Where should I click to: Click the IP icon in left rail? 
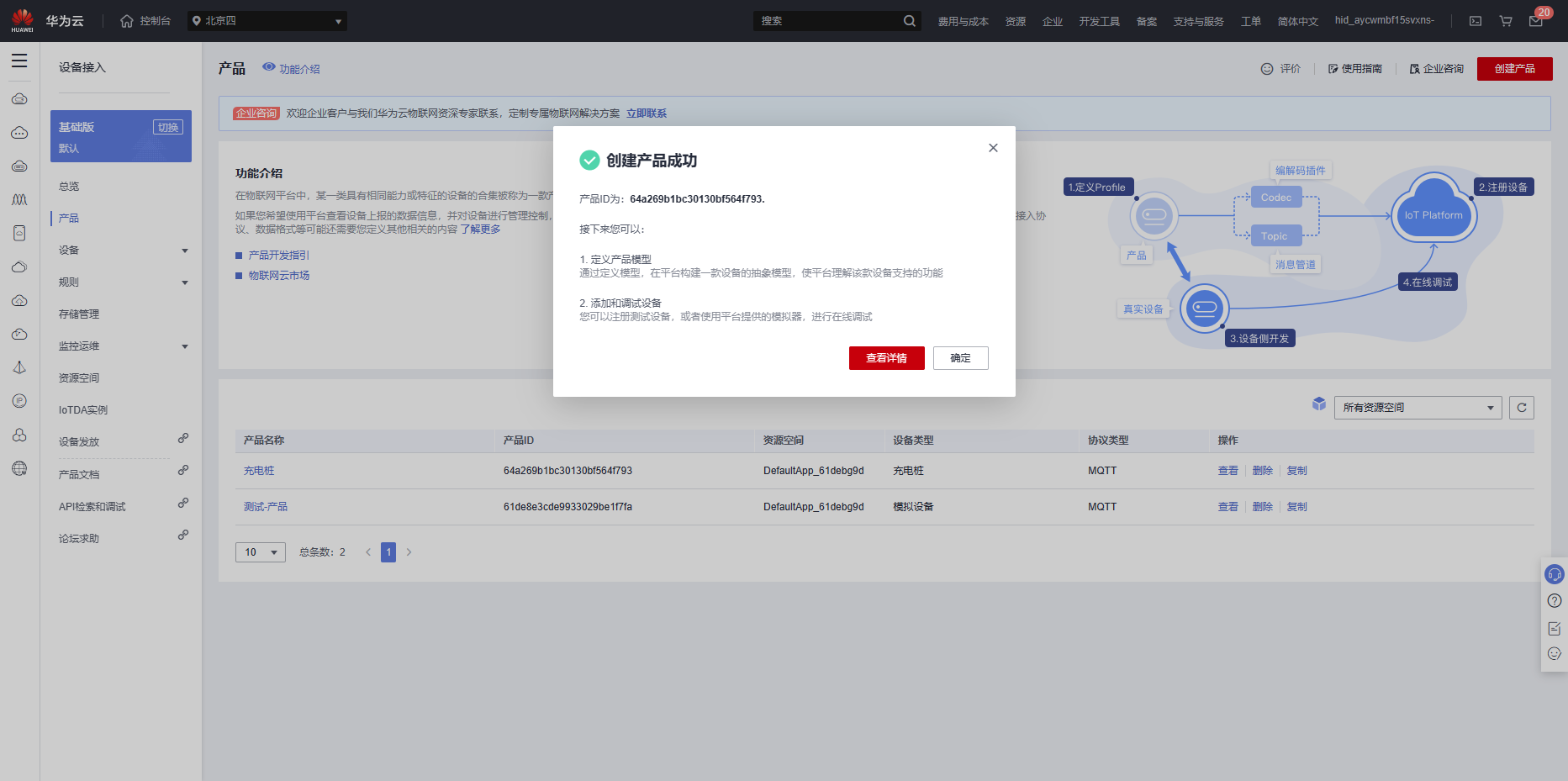tap(19, 401)
